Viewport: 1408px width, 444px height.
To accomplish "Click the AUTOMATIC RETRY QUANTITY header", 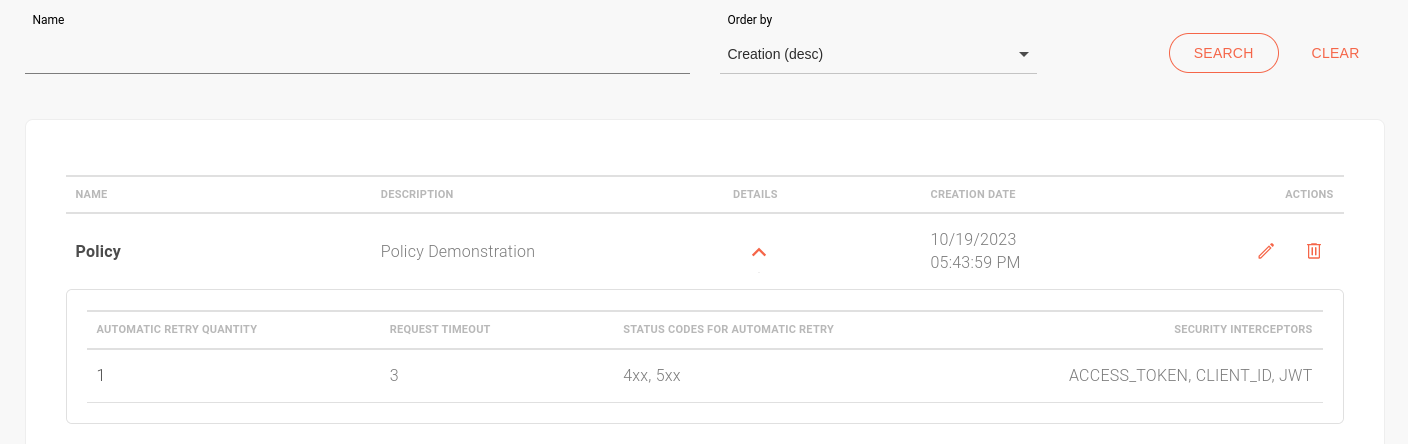I will point(177,329).
